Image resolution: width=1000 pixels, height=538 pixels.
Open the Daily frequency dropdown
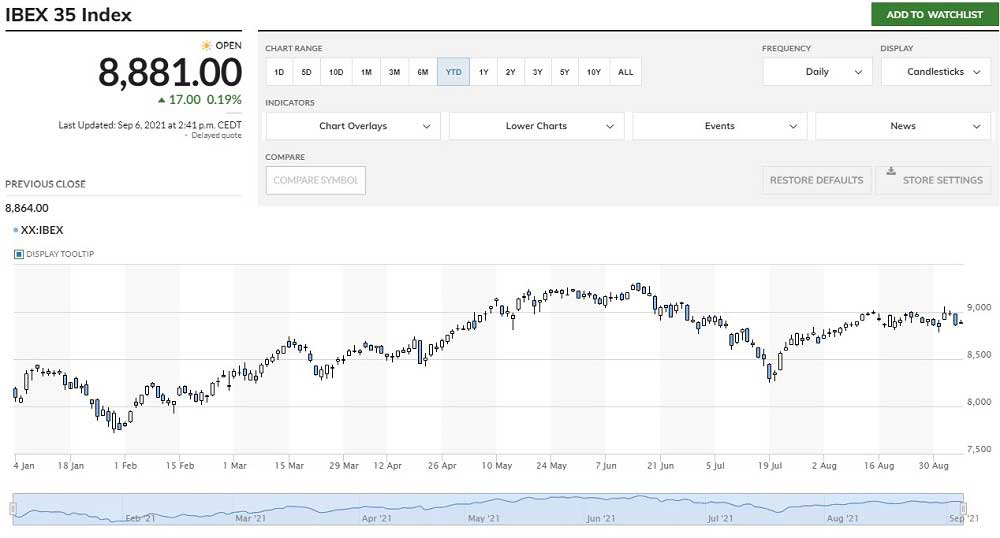tap(817, 72)
